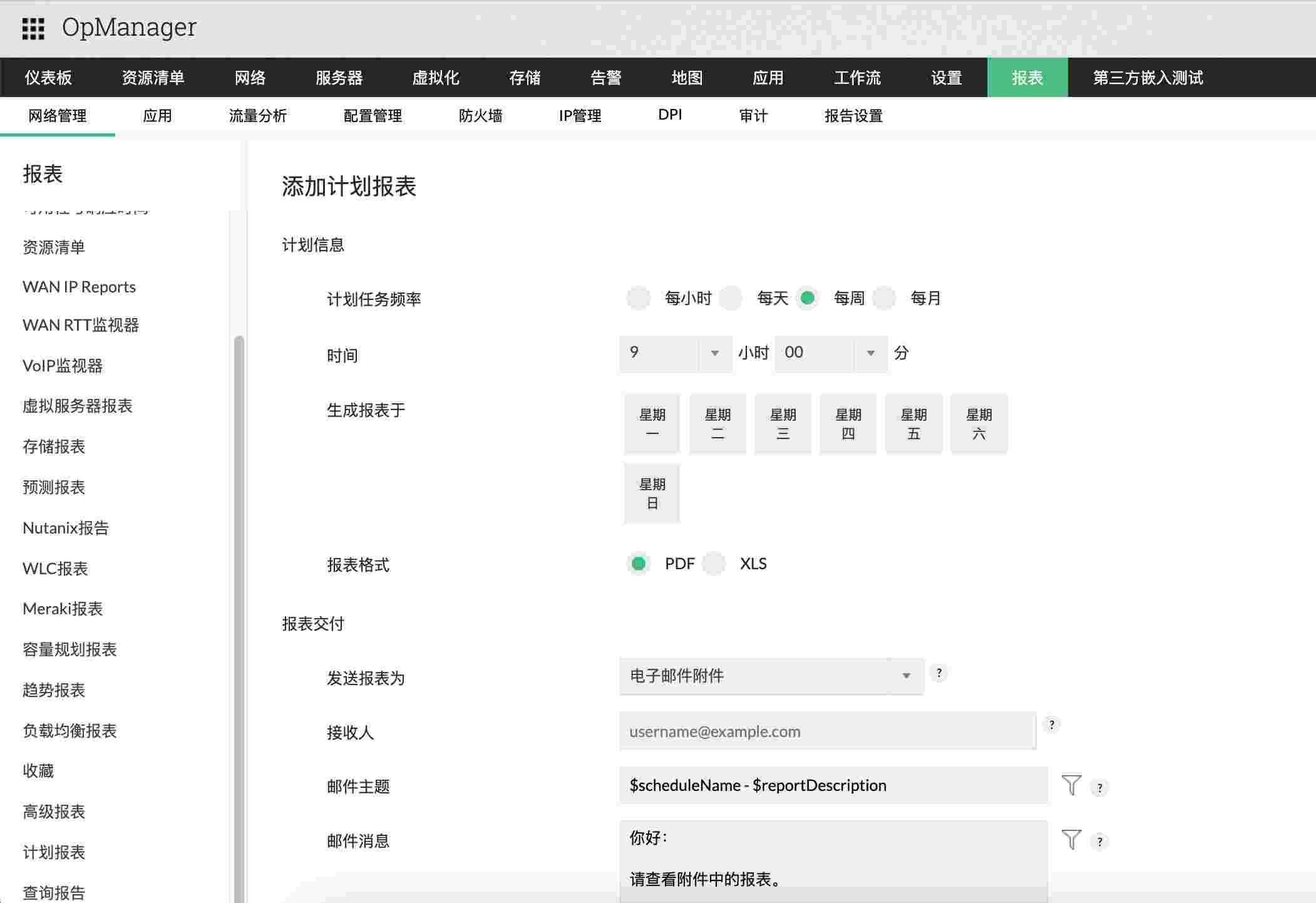Choose 每月 as the schedule frequency
Image resolution: width=1316 pixels, height=903 pixels.
click(885, 298)
